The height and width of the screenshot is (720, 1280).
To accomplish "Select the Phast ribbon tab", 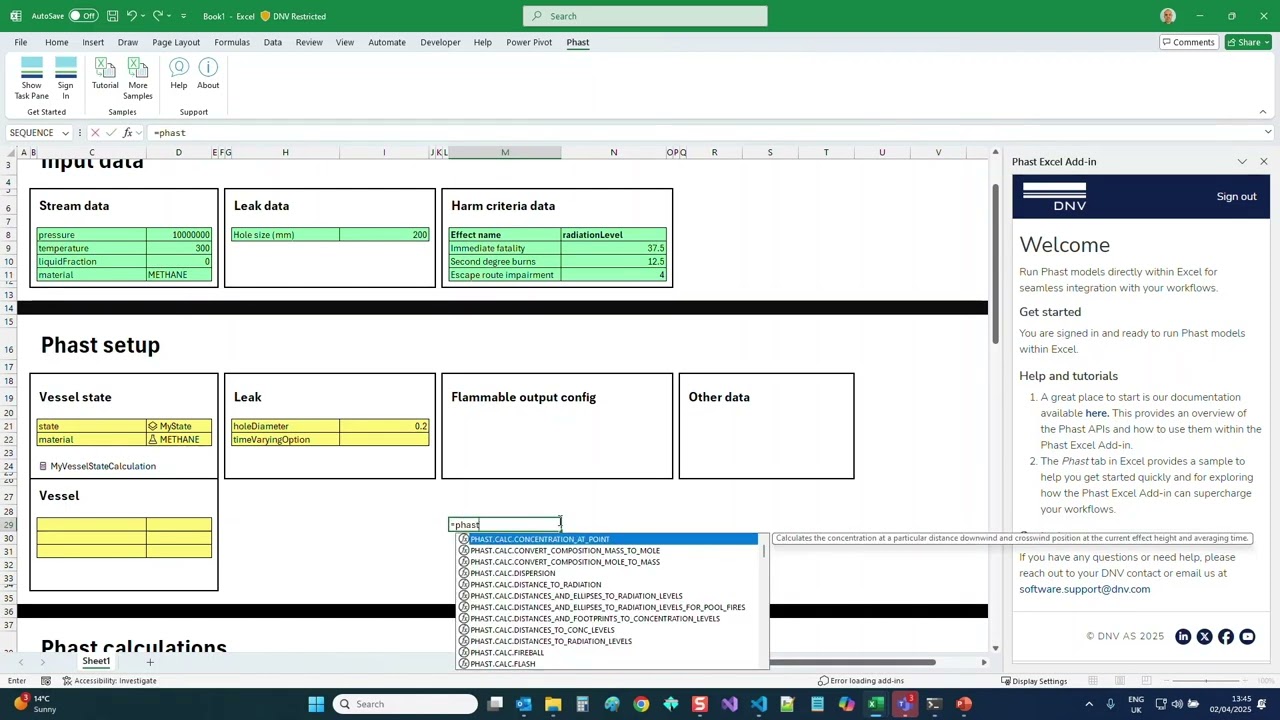I will click(578, 42).
